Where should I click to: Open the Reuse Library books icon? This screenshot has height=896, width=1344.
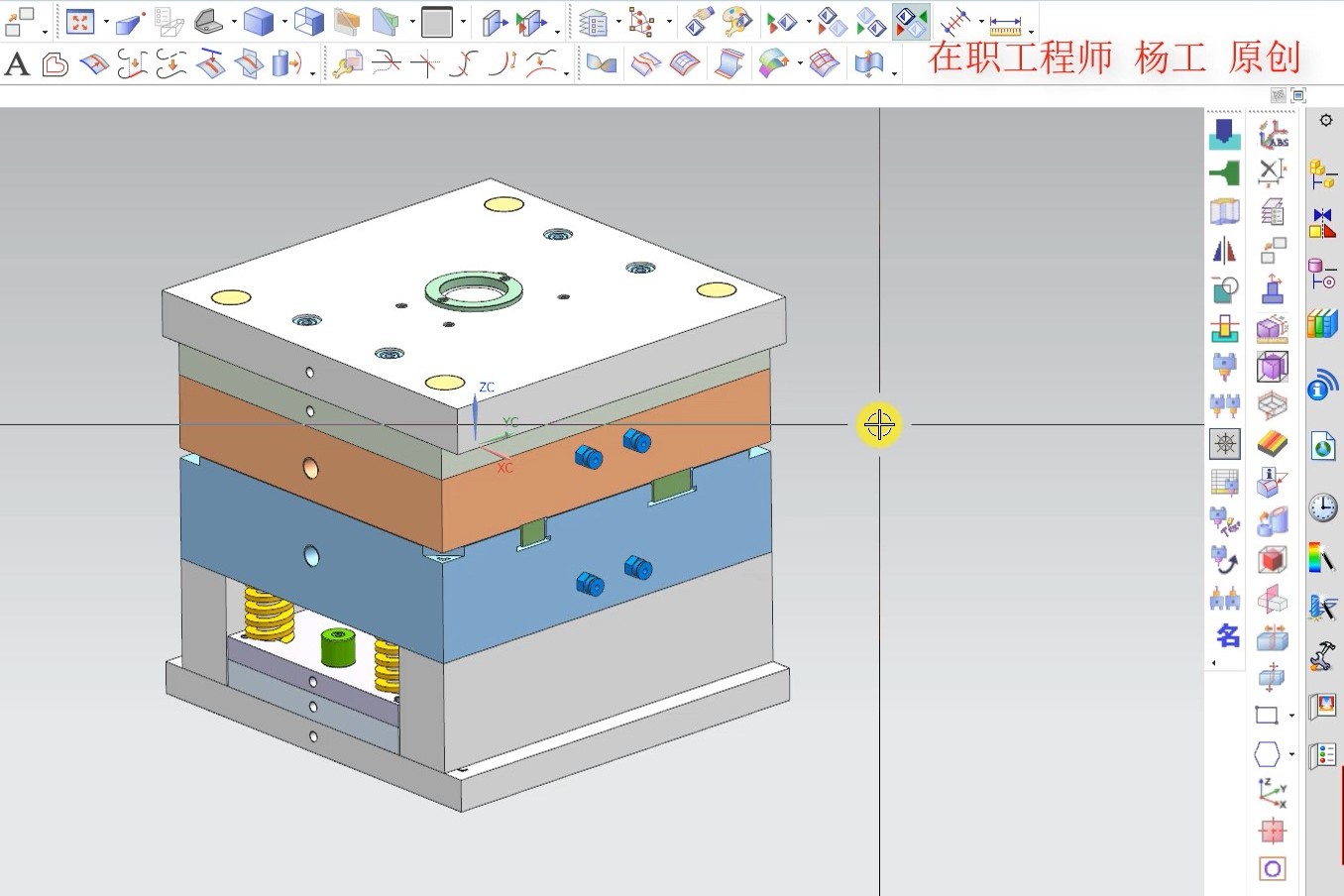1323,324
